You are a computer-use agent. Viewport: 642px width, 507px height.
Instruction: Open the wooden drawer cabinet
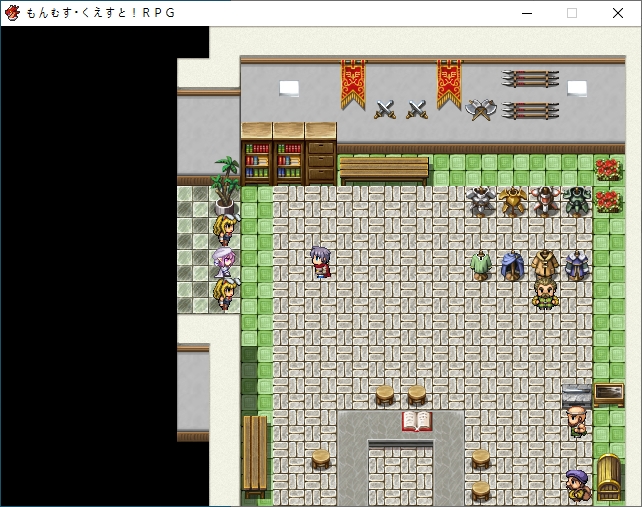(x=321, y=154)
